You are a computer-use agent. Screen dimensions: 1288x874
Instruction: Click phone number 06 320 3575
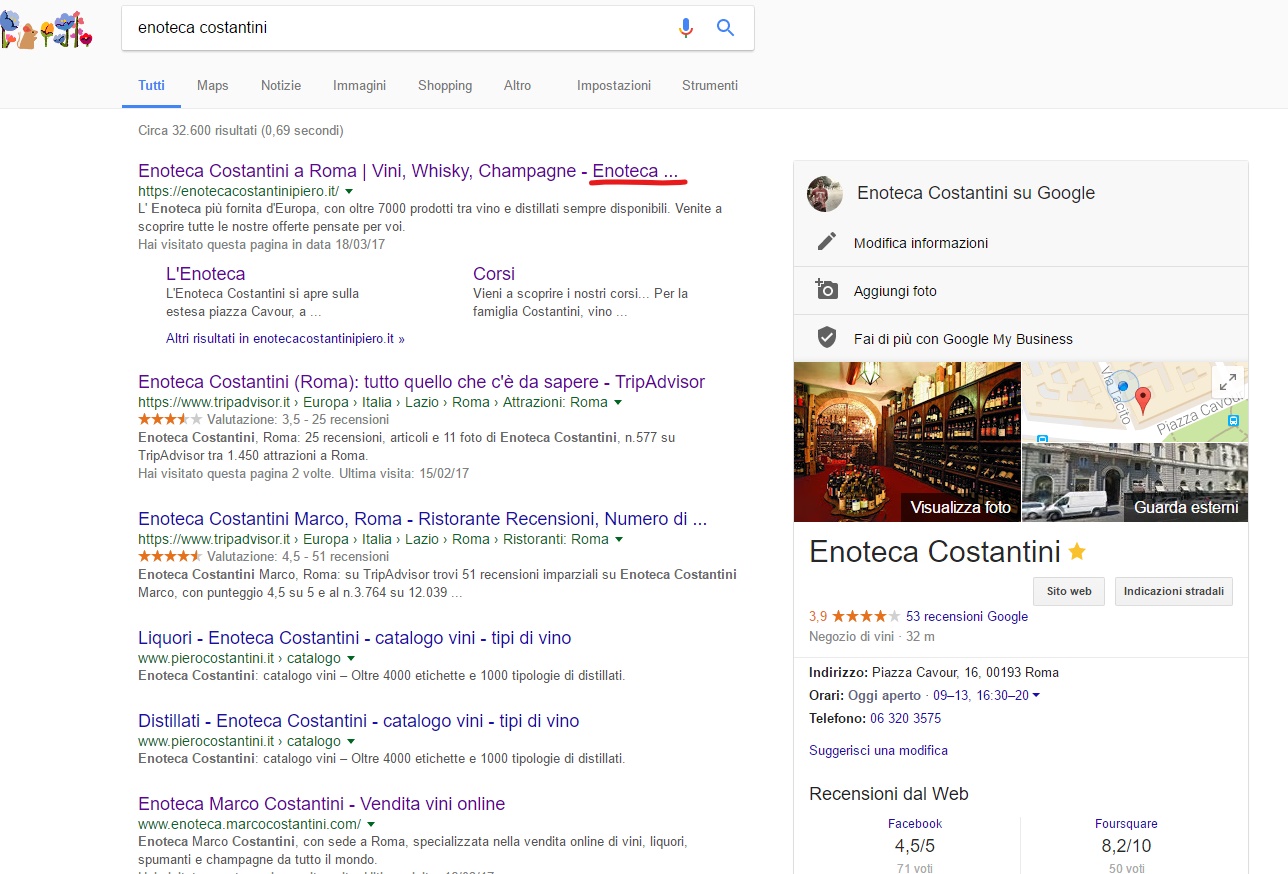point(905,718)
